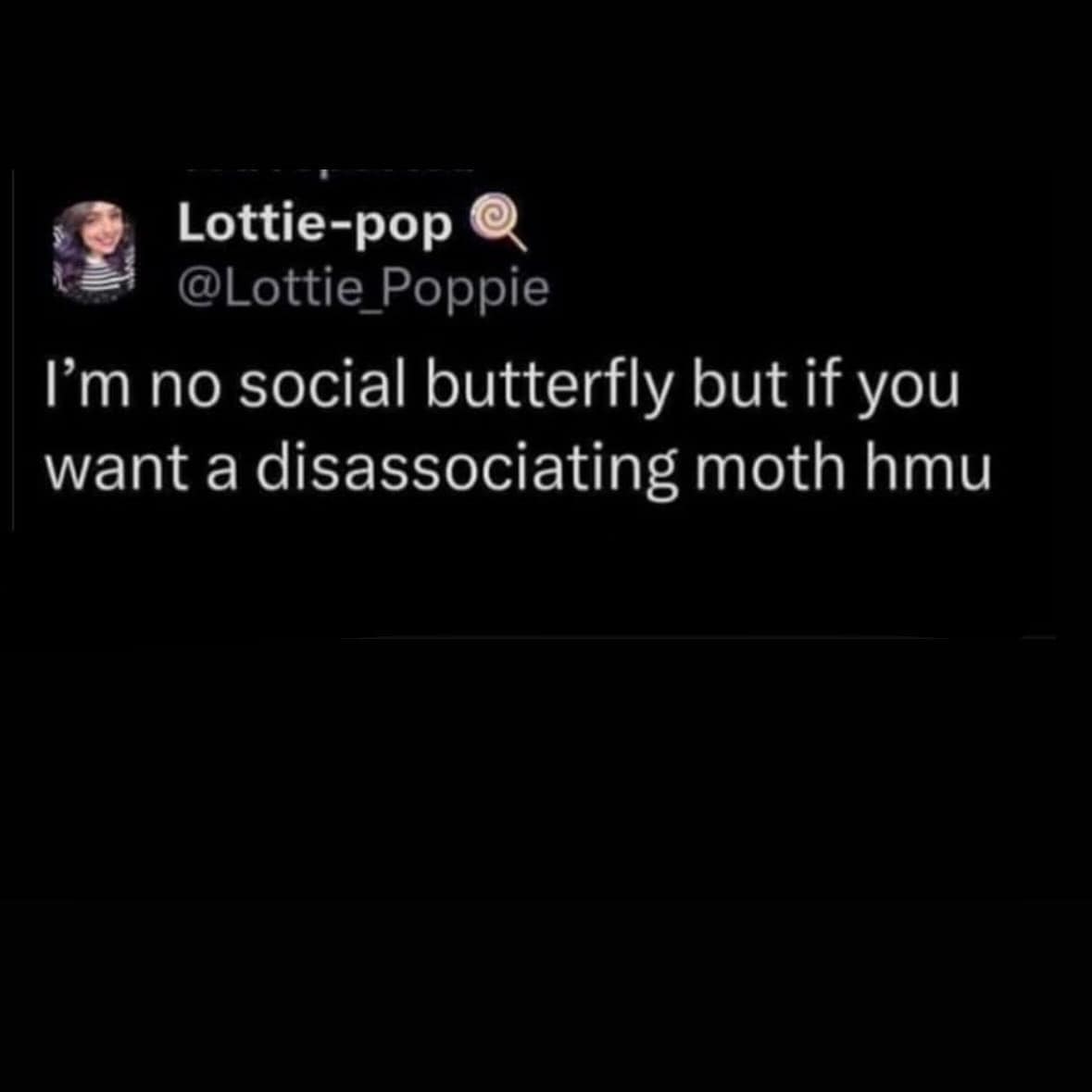Click the word "want" on second line

pos(117,468)
